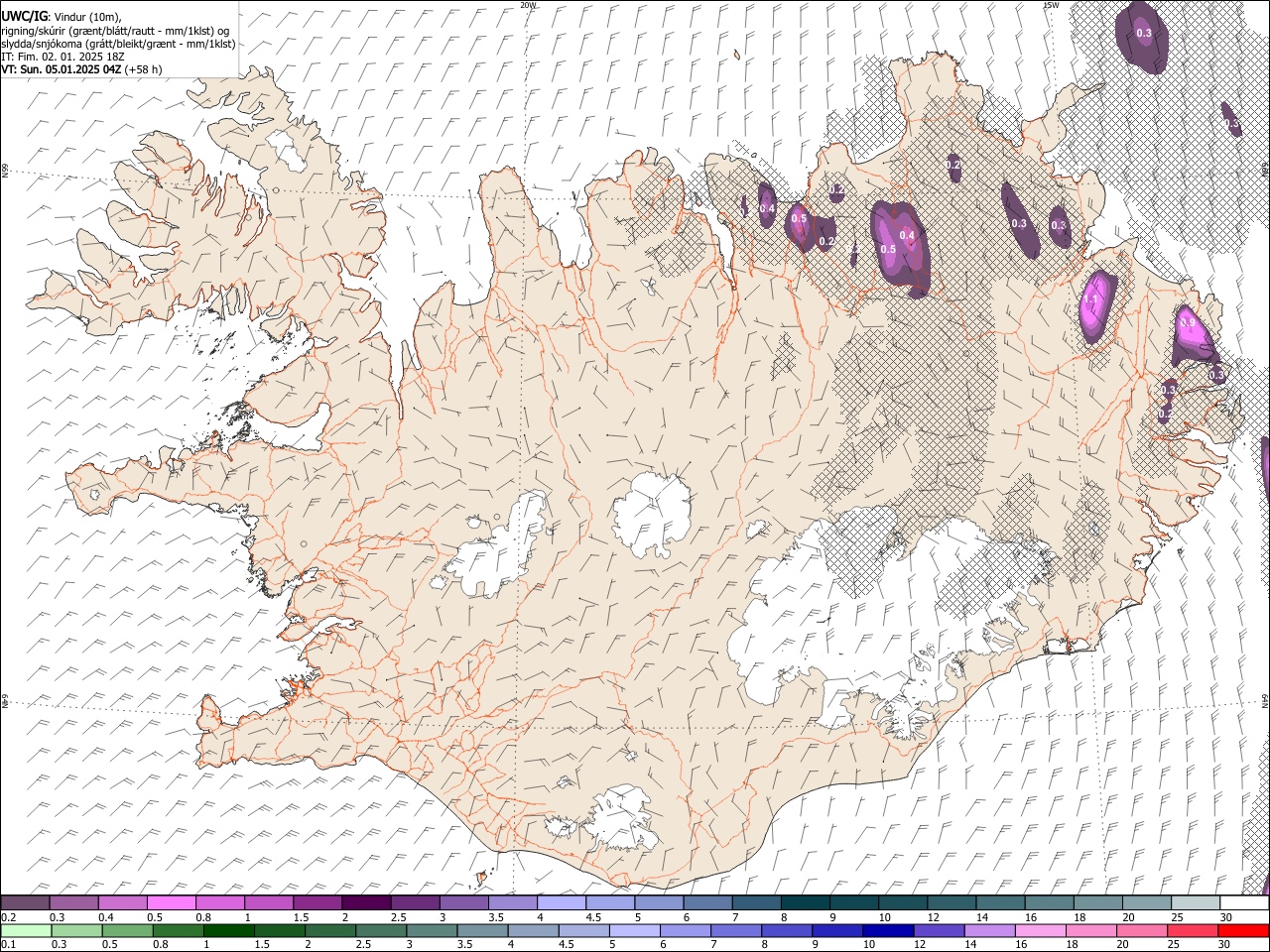Click the upper legend swatch starting at 0.3
Image resolution: width=1270 pixels, height=952 pixels.
coord(73,902)
